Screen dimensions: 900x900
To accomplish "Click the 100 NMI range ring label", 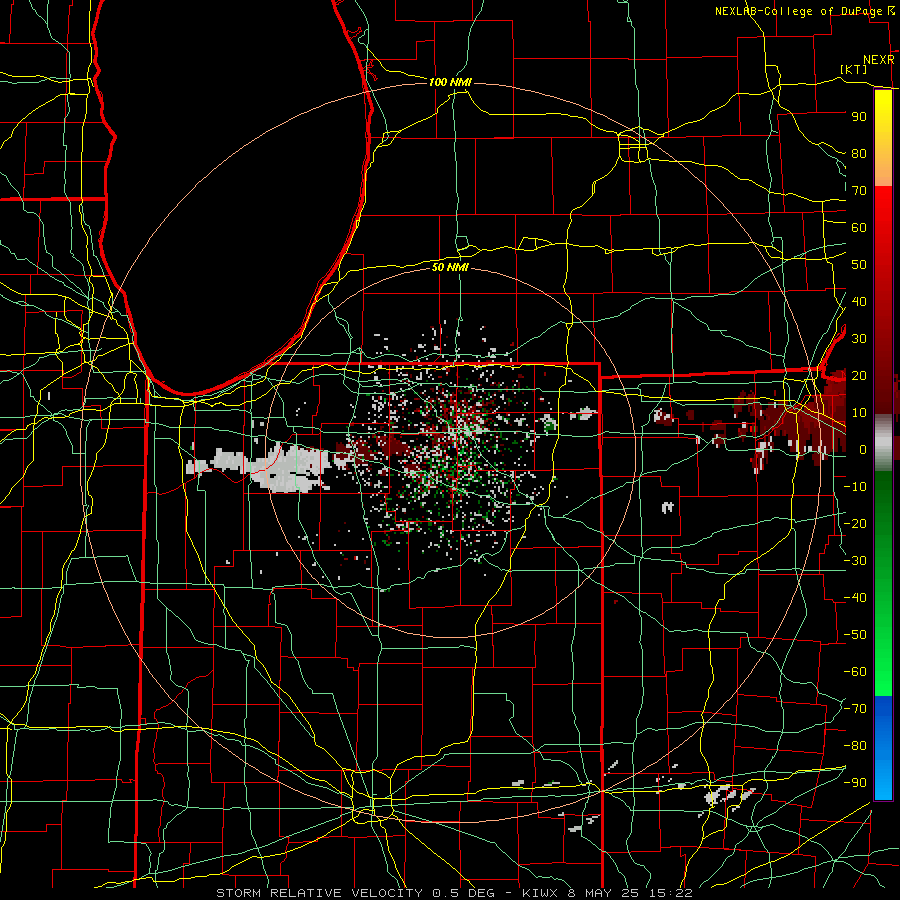I will (x=450, y=82).
